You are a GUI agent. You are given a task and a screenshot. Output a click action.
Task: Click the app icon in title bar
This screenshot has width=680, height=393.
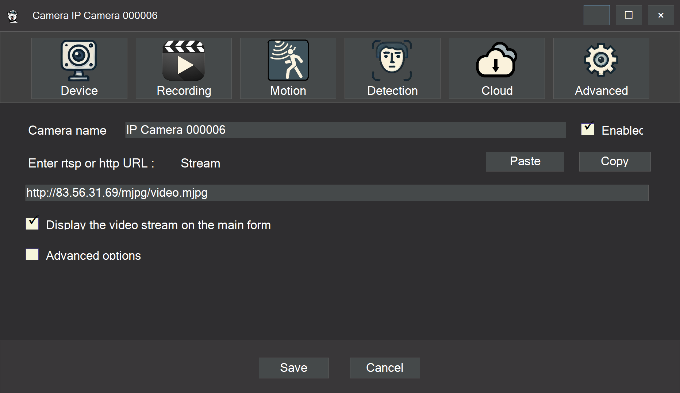pyautogui.click(x=13, y=16)
